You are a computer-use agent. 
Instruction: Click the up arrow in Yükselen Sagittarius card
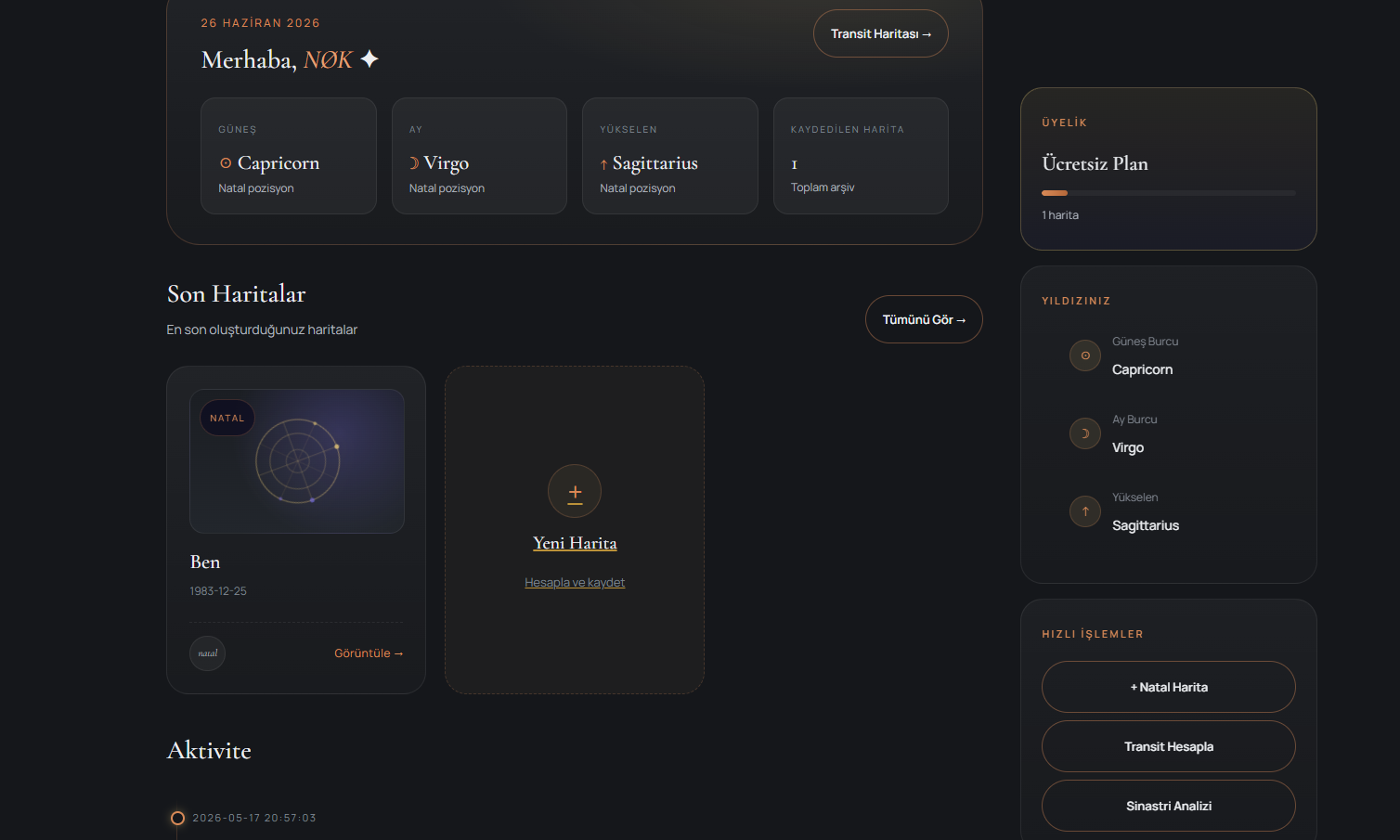pyautogui.click(x=603, y=164)
